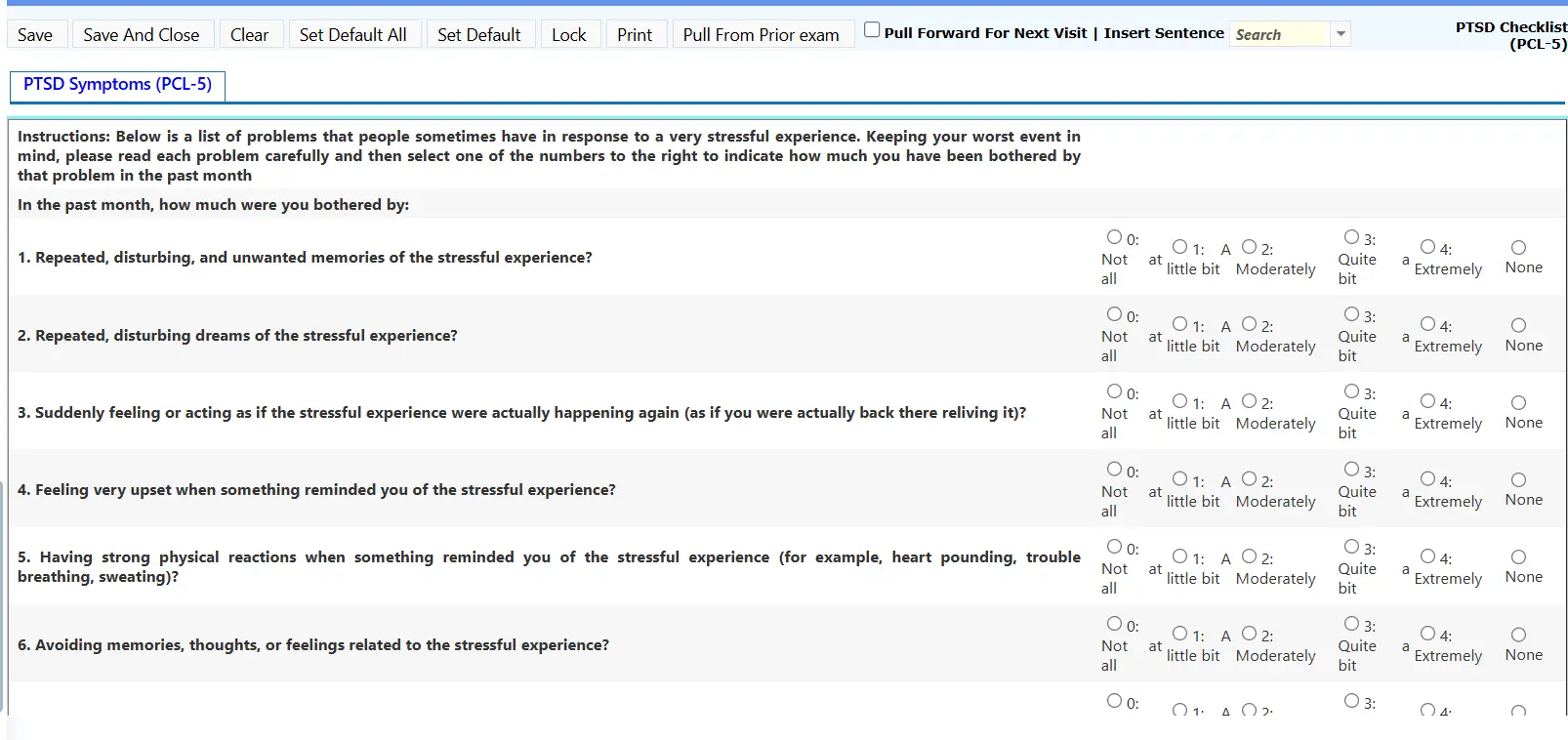This screenshot has width=1568, height=740.
Task: Click the Set Default button
Action: (x=478, y=35)
